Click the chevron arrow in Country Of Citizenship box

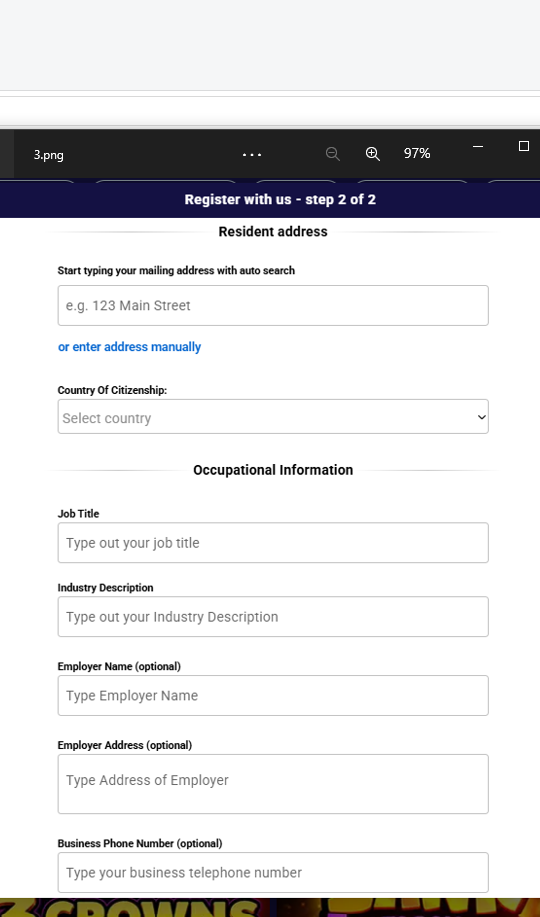pos(481,417)
